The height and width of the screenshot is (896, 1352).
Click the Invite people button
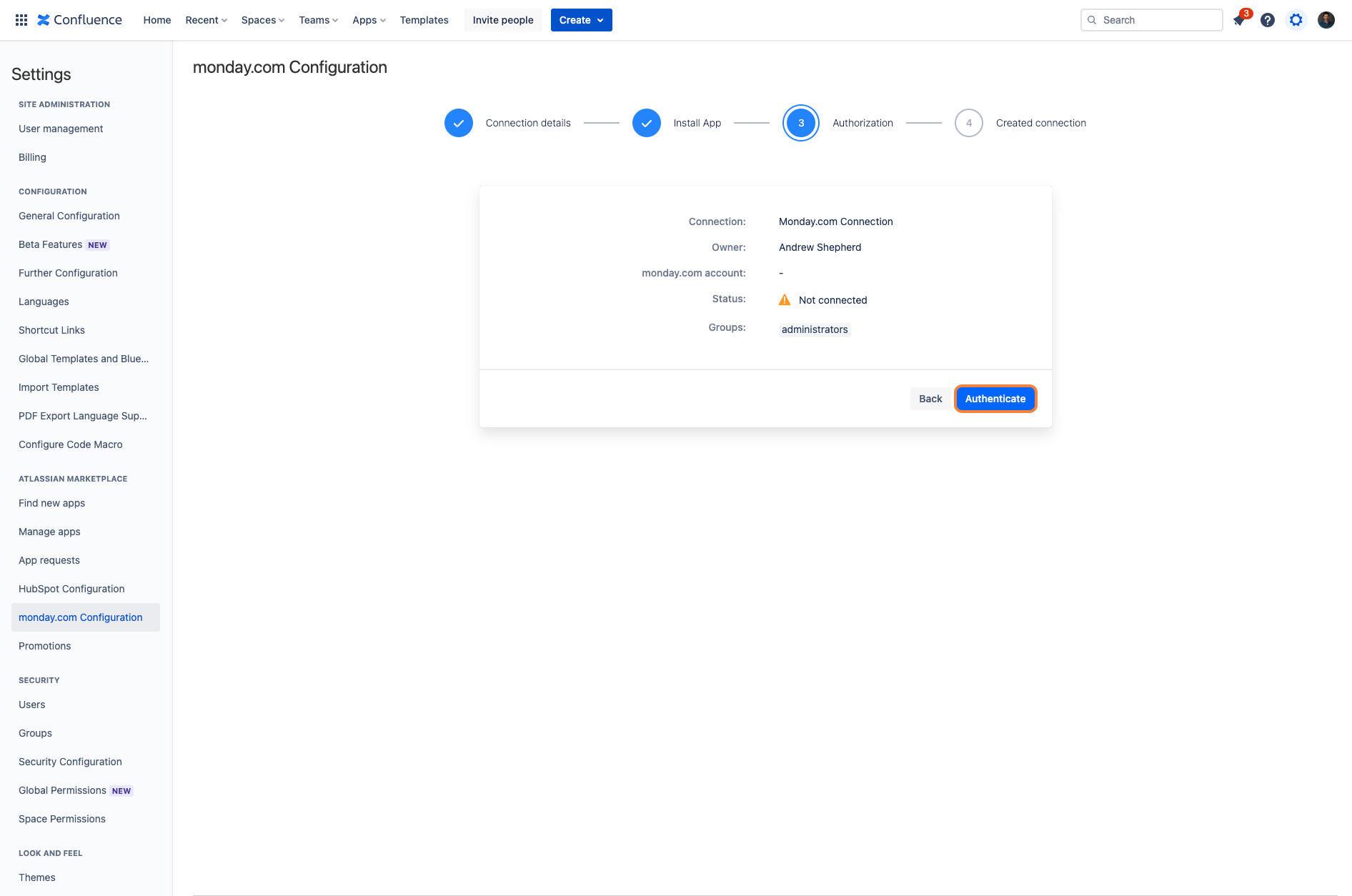tap(503, 20)
